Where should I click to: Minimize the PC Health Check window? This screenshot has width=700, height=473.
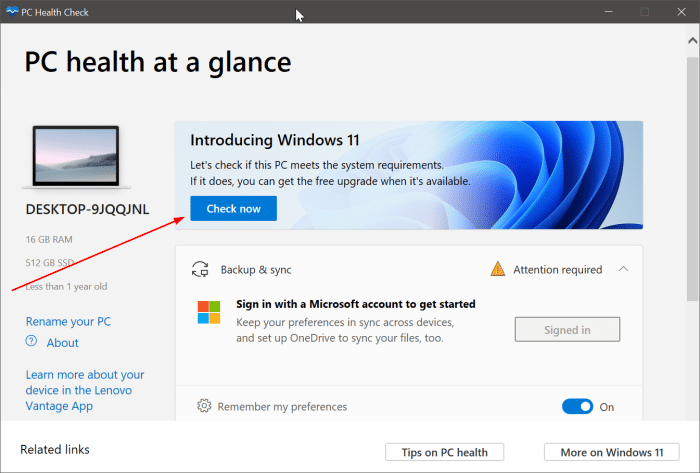608,12
